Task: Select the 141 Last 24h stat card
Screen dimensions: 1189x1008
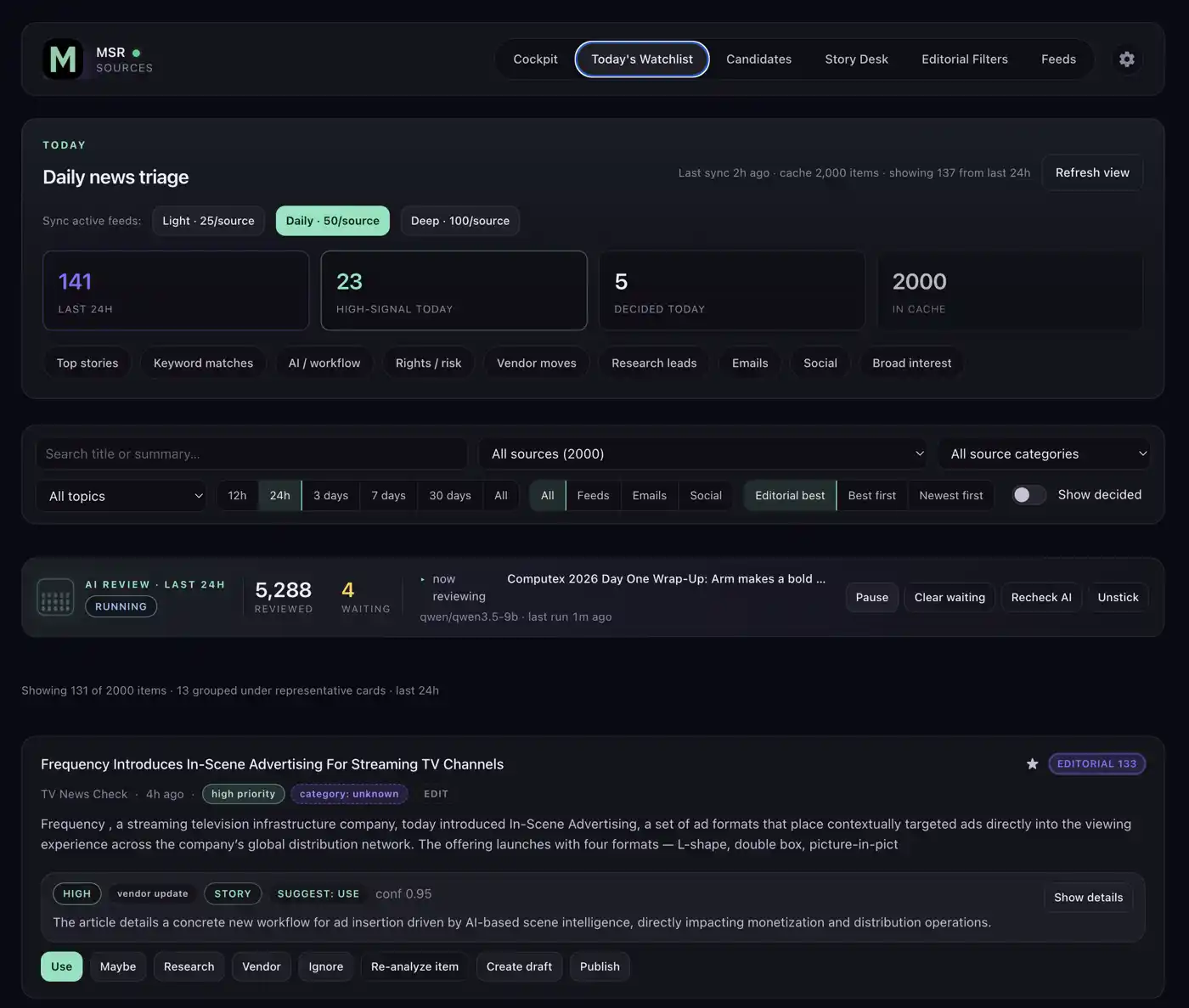Action: click(176, 290)
